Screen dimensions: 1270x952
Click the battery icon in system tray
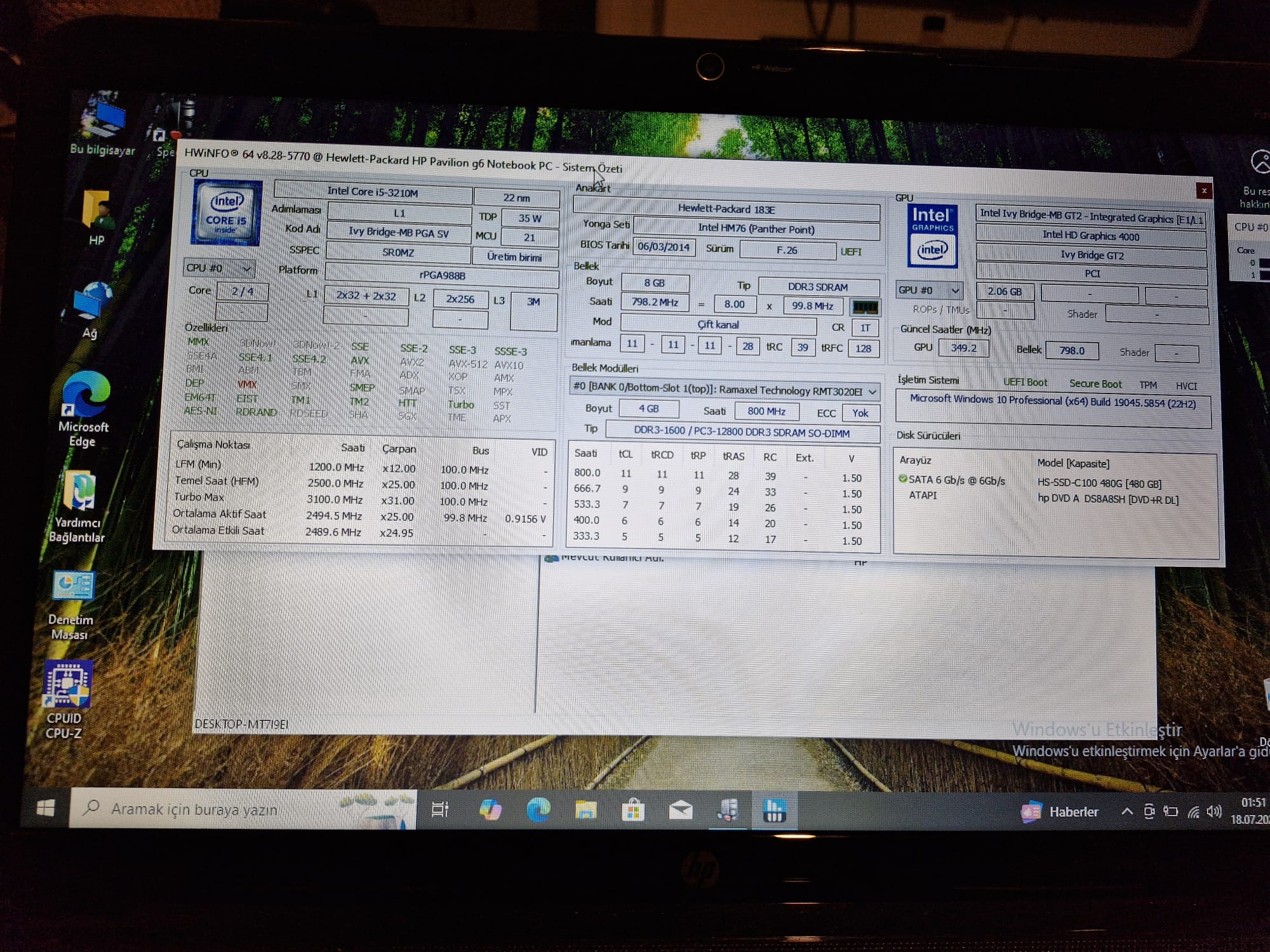[1171, 812]
